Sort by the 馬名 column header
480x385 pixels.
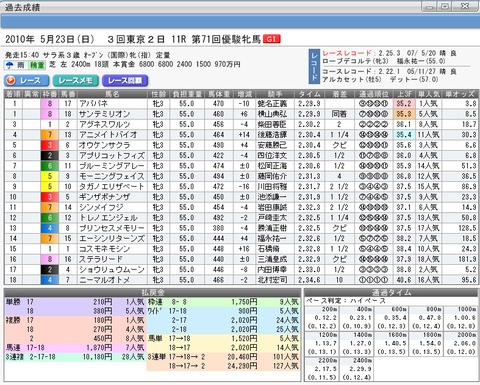coord(112,94)
